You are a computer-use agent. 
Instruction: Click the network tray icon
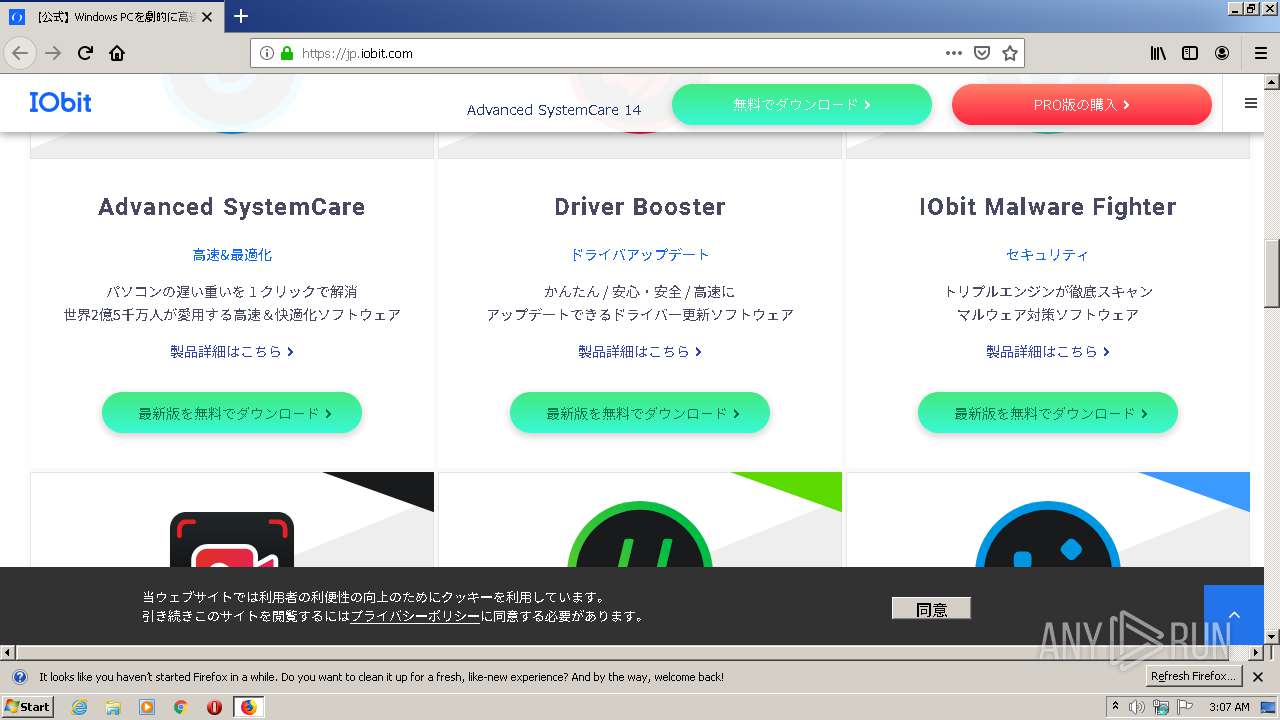(1161, 707)
